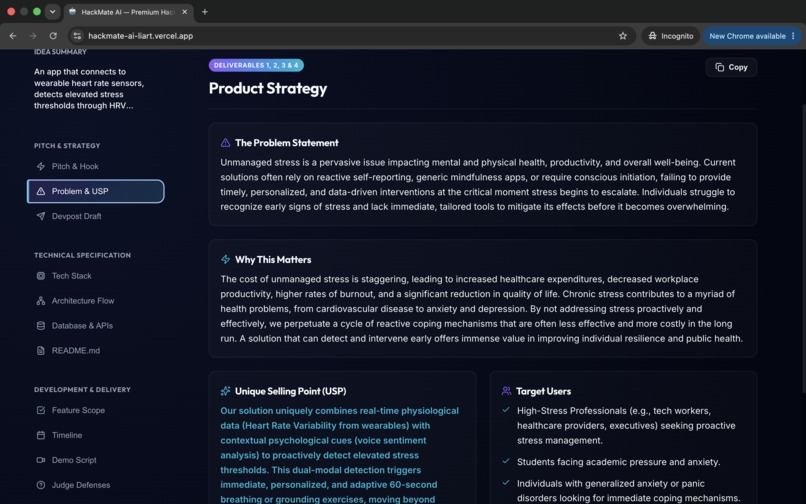Click the Product Strategy heading

268,88
